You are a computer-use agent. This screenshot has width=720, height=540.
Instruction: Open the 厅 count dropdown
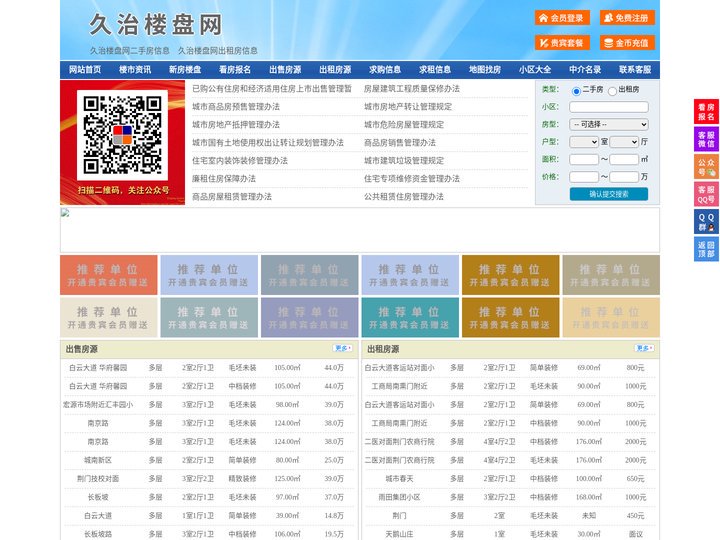click(624, 142)
